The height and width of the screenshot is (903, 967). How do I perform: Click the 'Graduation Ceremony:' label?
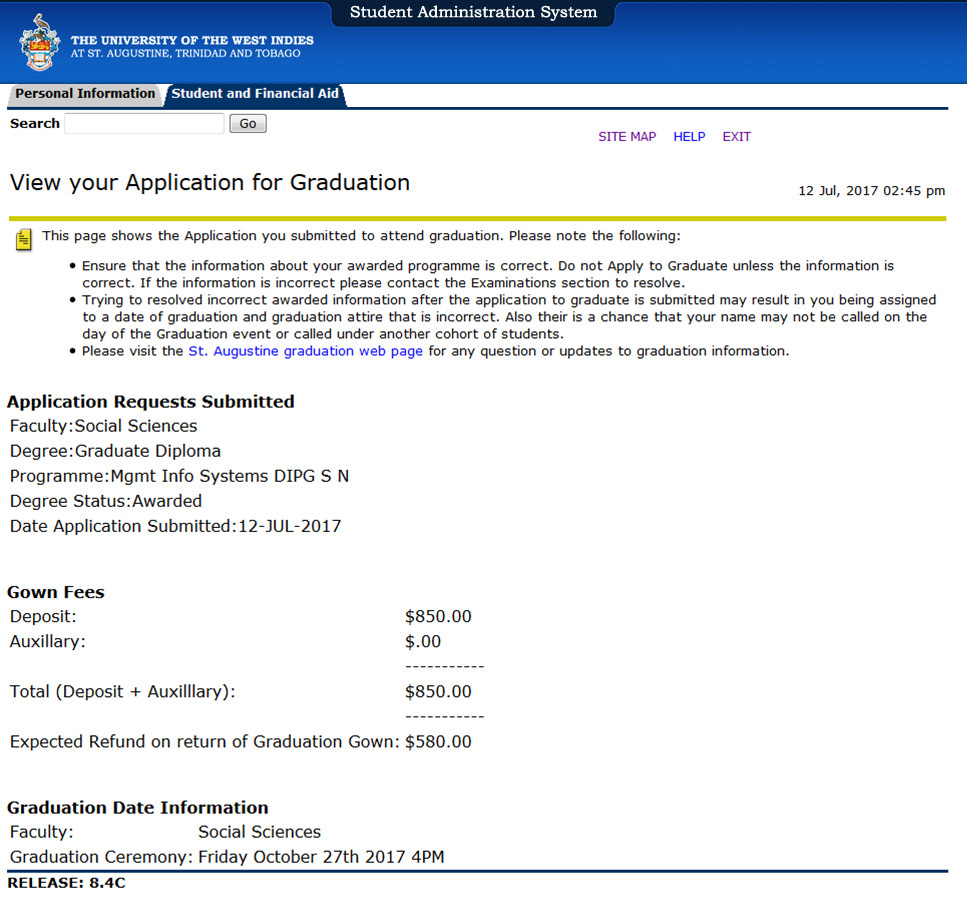102,857
